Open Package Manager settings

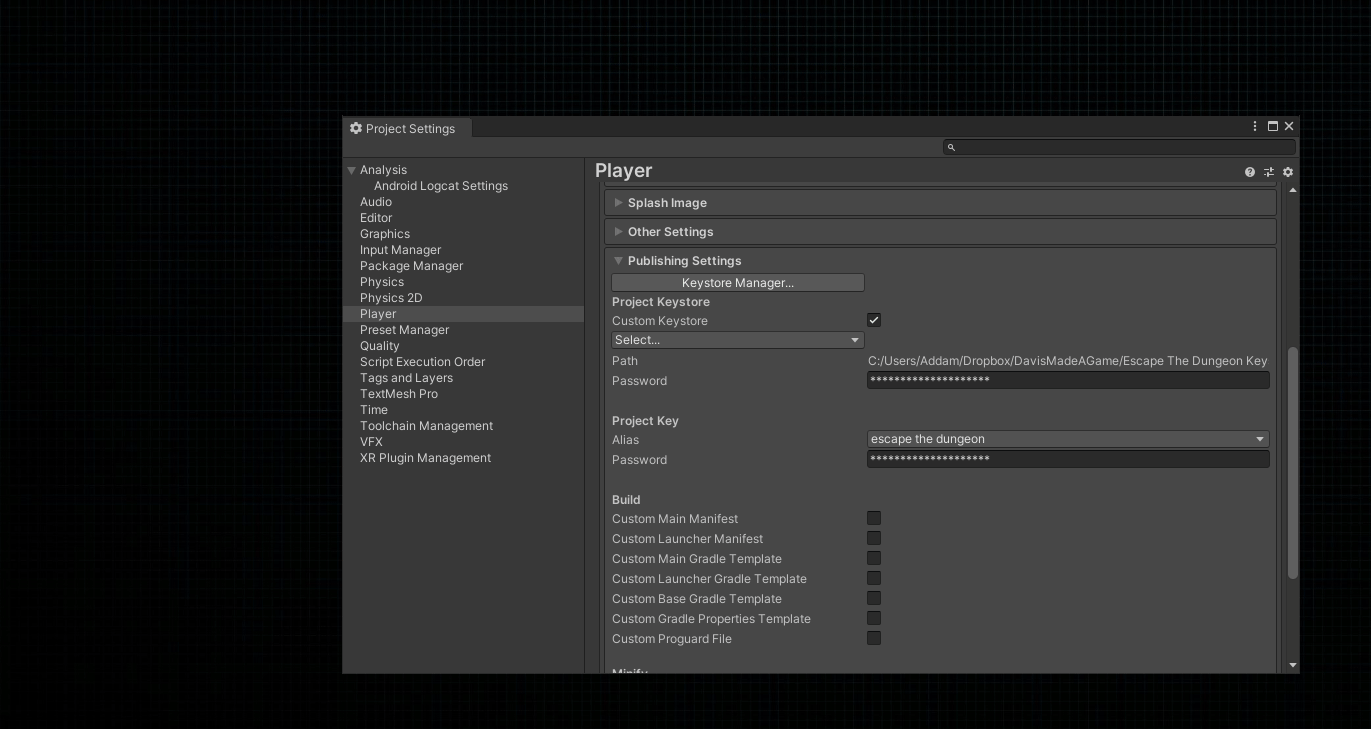click(411, 266)
